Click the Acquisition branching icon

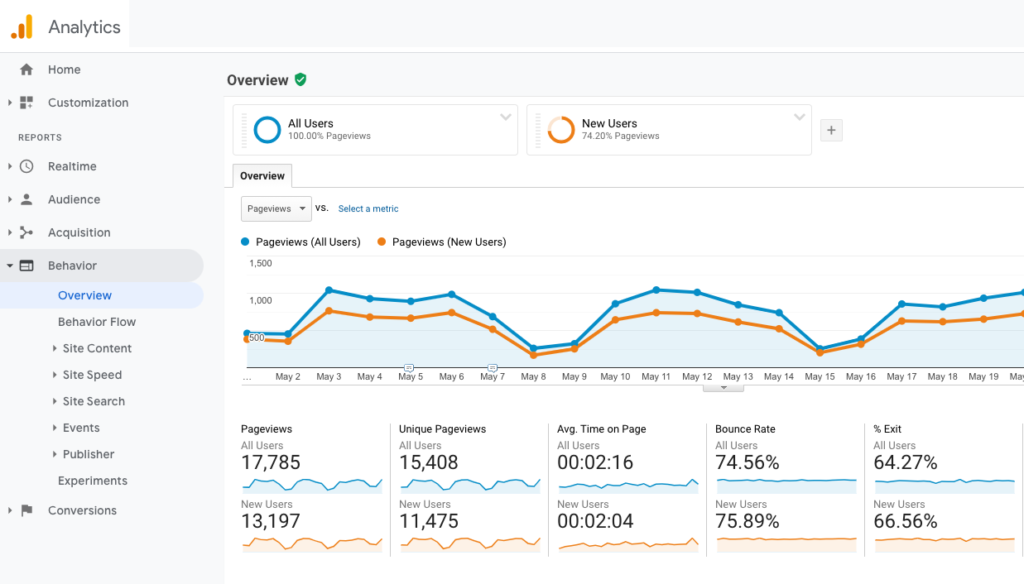click(27, 233)
